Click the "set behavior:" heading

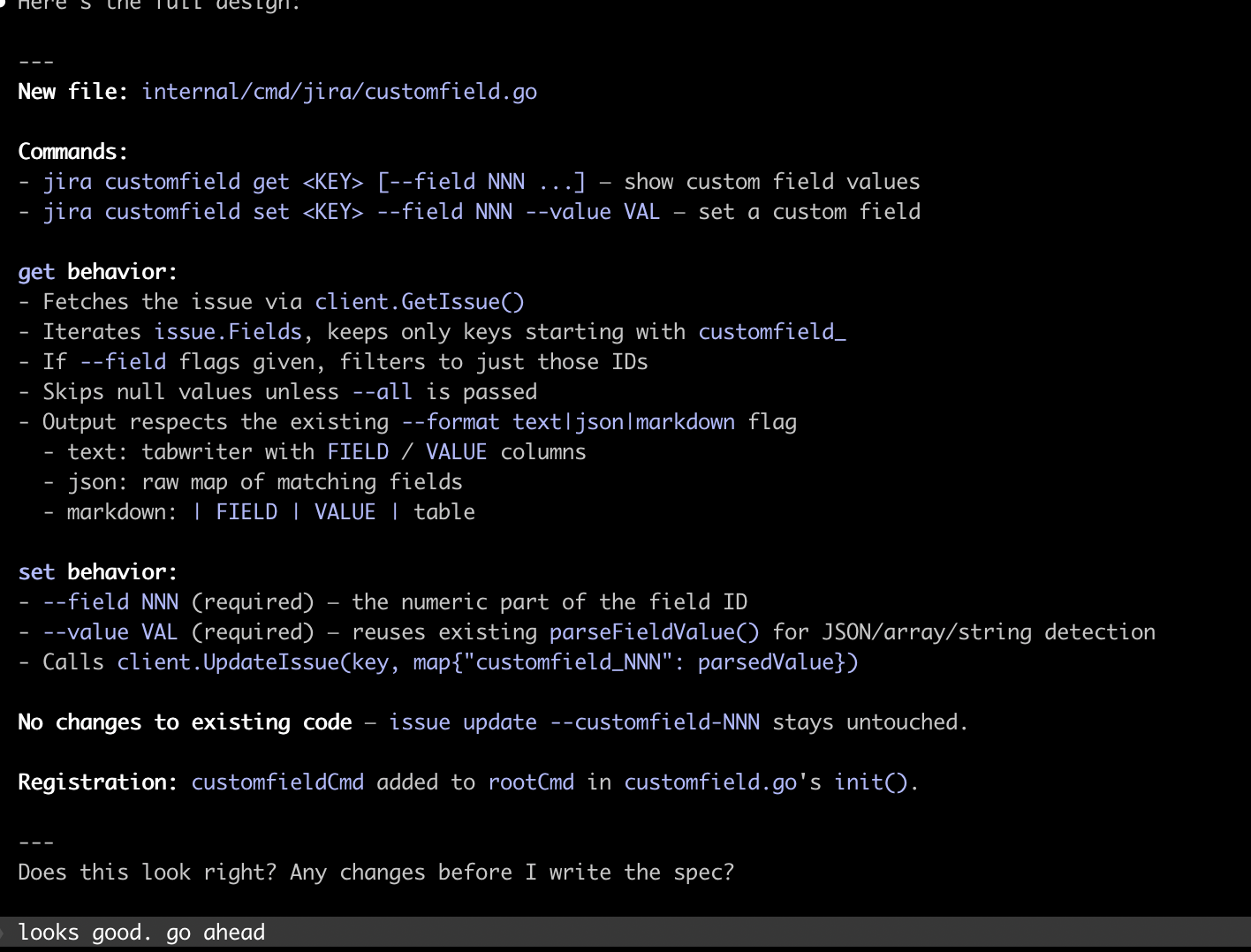click(97, 572)
